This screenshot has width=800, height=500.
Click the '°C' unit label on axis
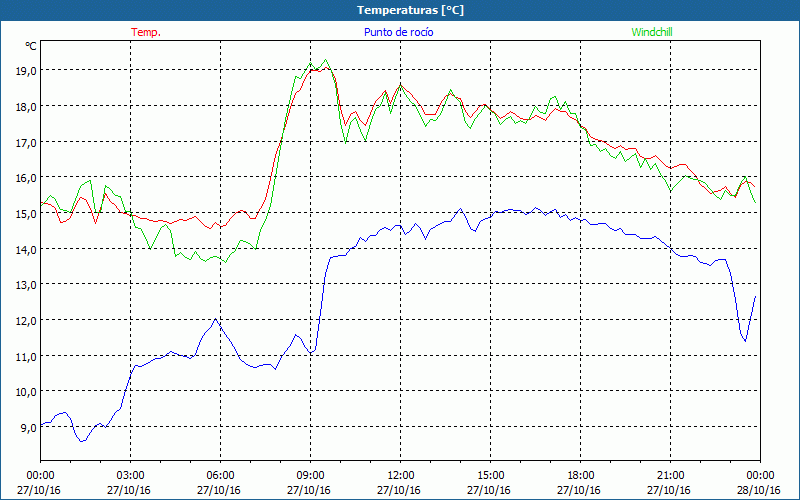pos(31,46)
